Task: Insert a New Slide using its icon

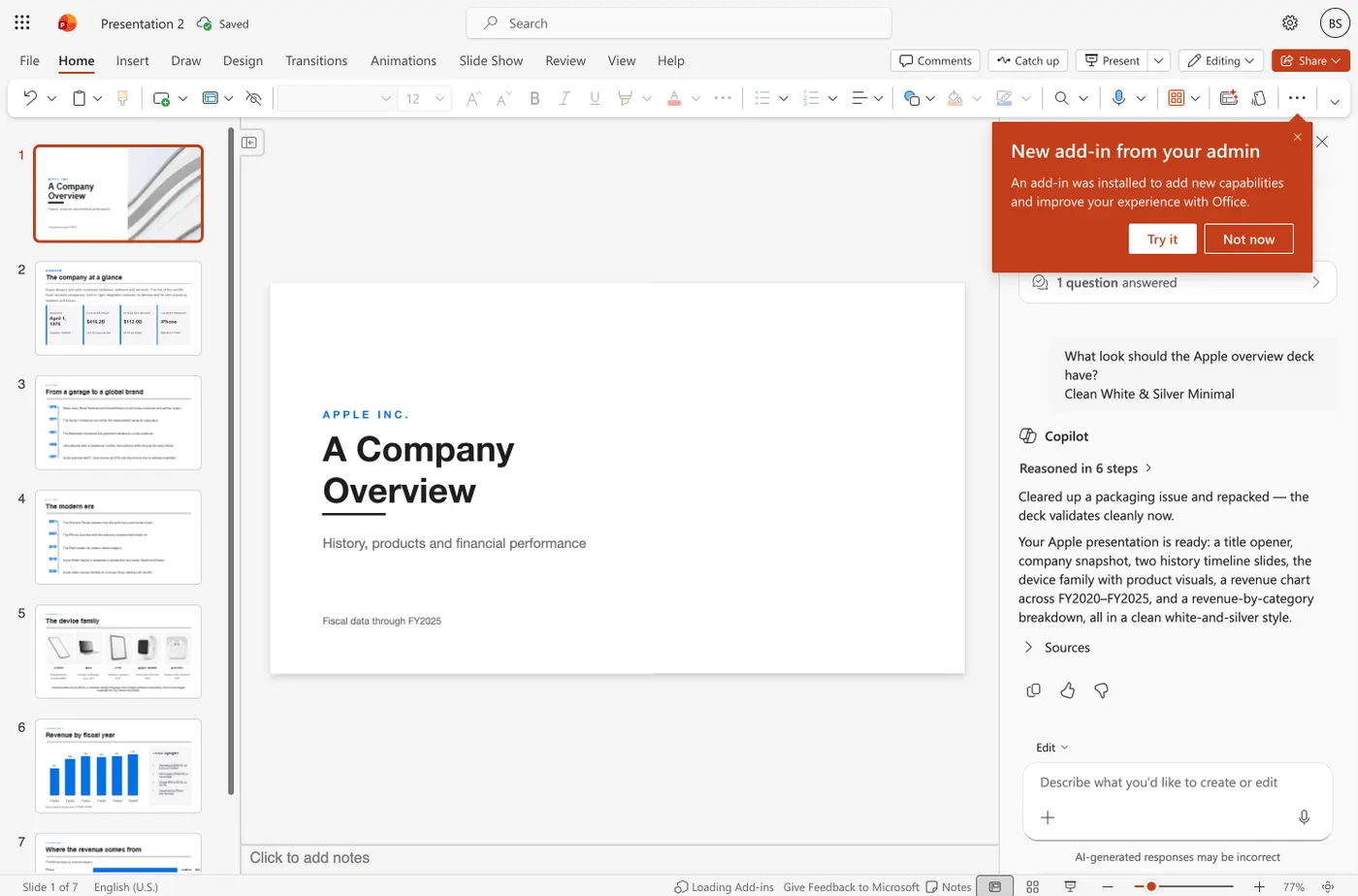Action: (x=161, y=98)
